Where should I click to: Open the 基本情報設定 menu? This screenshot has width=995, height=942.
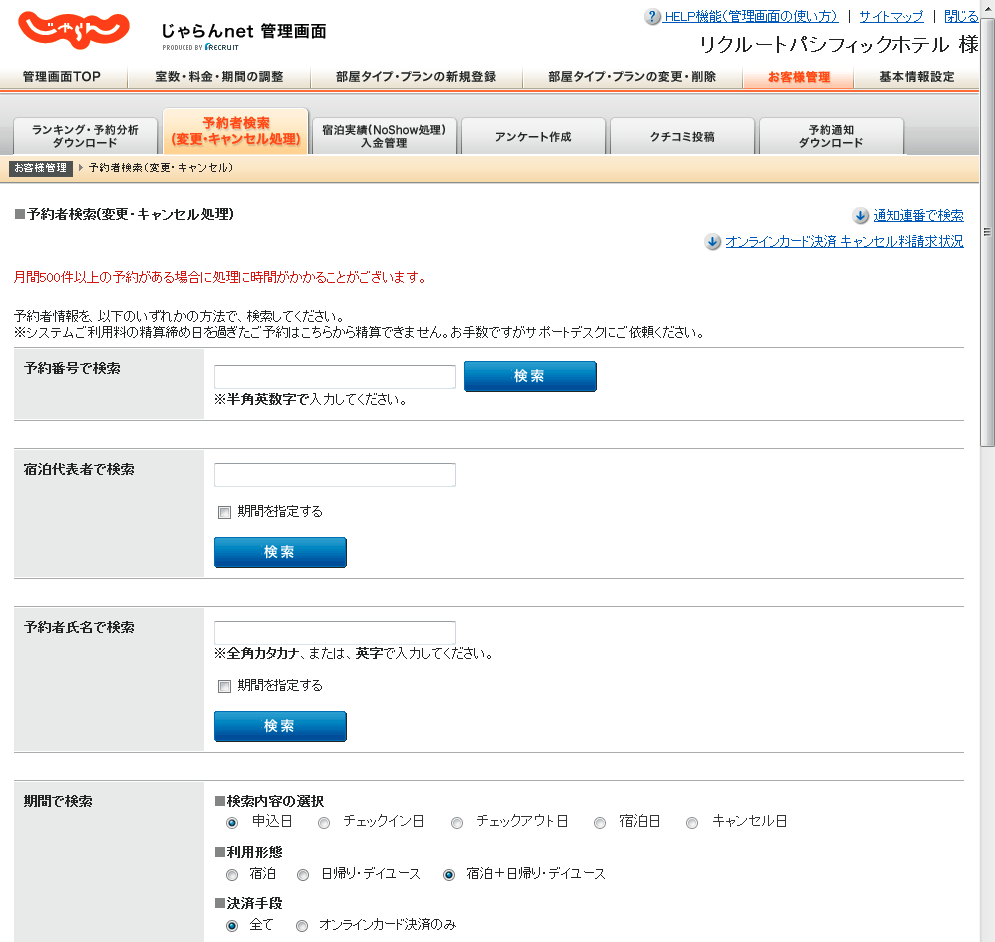pyautogui.click(x=916, y=77)
